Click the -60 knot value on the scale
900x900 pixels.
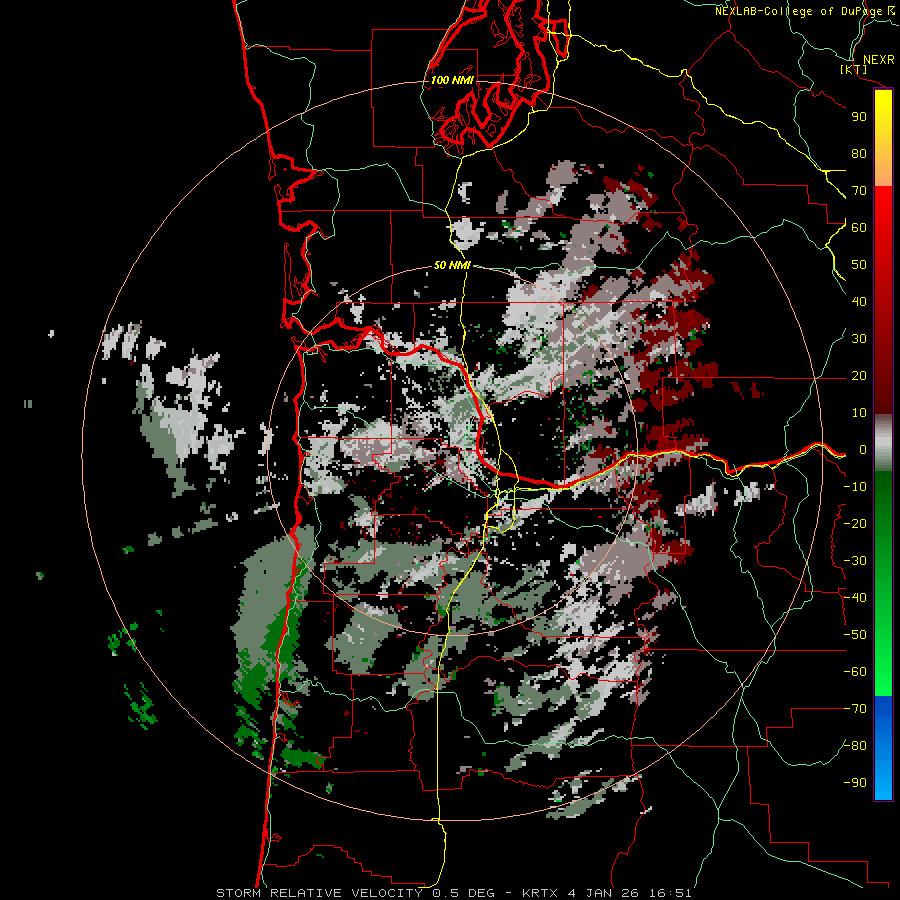click(x=855, y=672)
